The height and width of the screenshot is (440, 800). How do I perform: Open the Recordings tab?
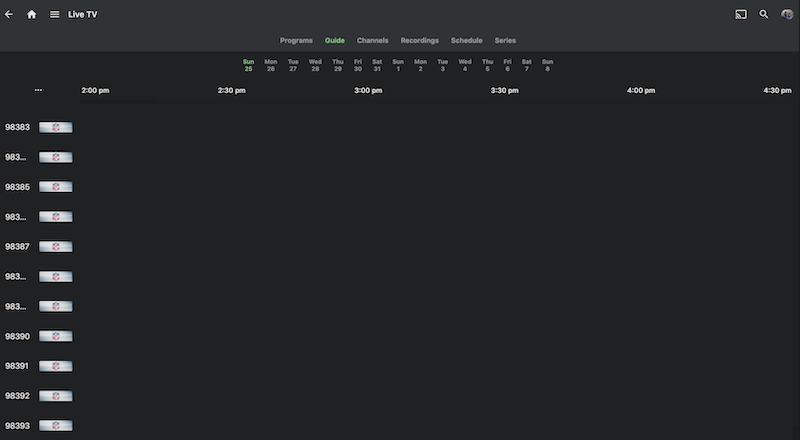pyautogui.click(x=419, y=40)
